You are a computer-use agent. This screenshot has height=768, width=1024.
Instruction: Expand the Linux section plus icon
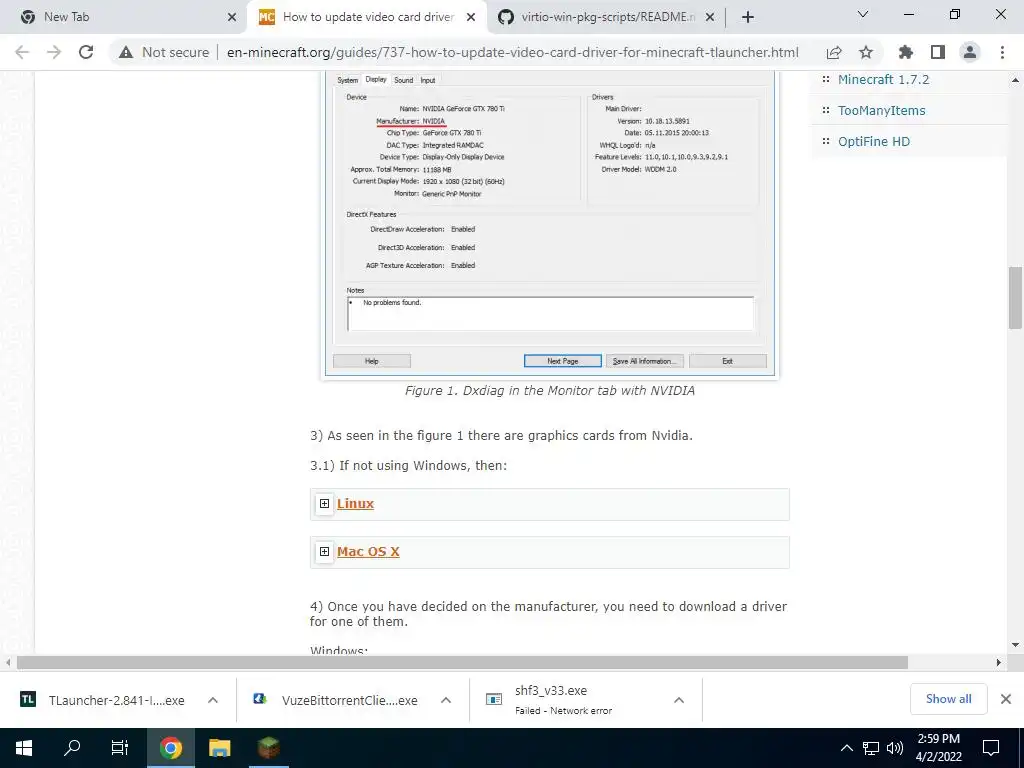[x=325, y=504]
